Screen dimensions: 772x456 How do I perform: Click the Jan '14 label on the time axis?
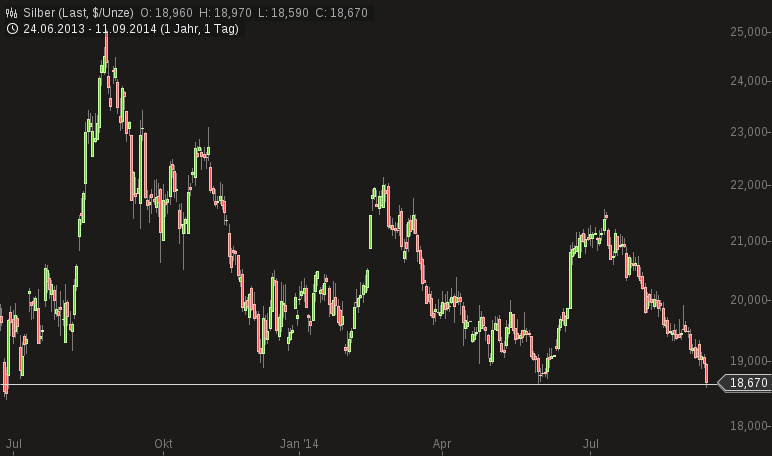click(299, 444)
